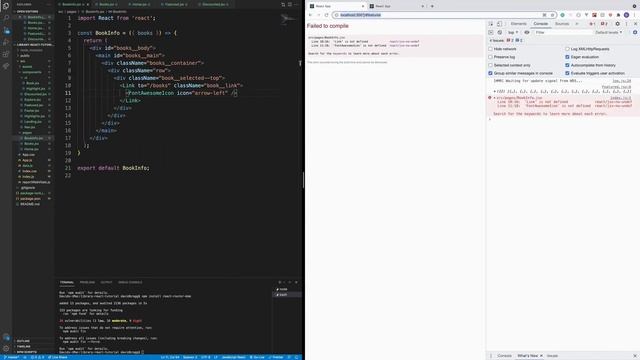Expand the Outline section
This screenshot has width=640, height=360.
click(23, 341)
